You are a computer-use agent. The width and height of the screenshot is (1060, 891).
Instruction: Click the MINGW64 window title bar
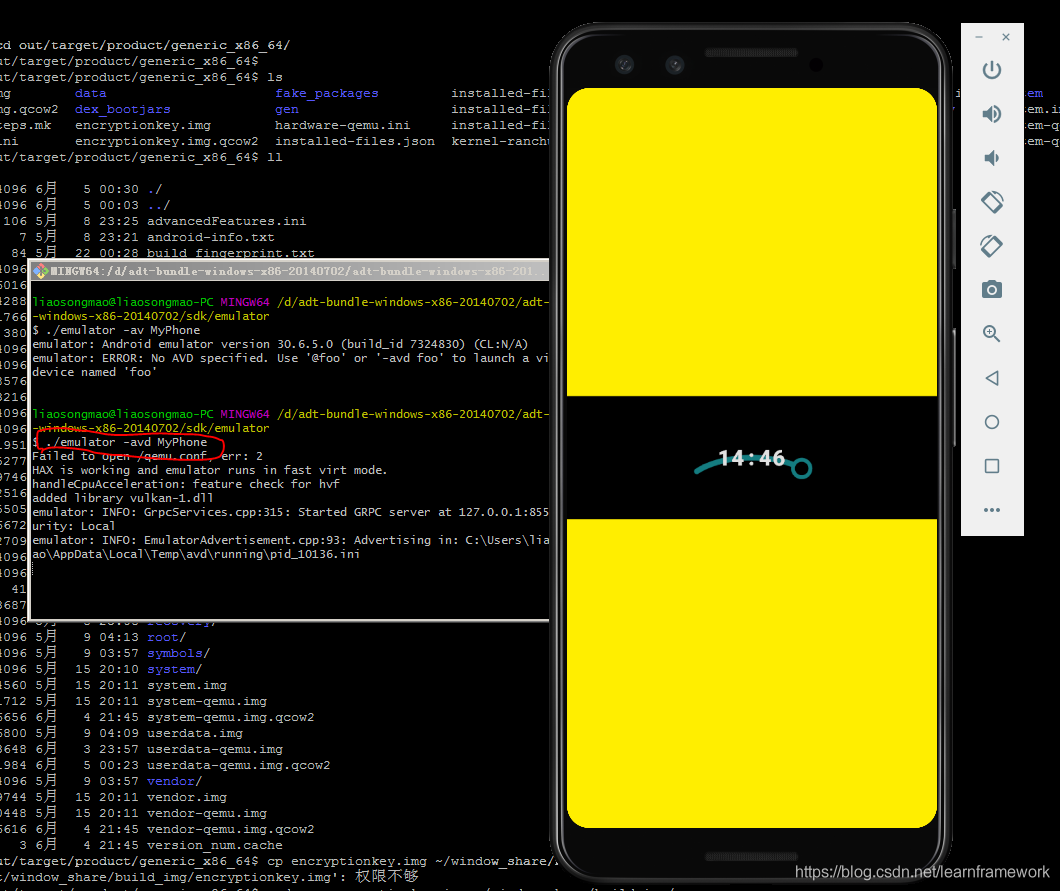[x=291, y=271]
